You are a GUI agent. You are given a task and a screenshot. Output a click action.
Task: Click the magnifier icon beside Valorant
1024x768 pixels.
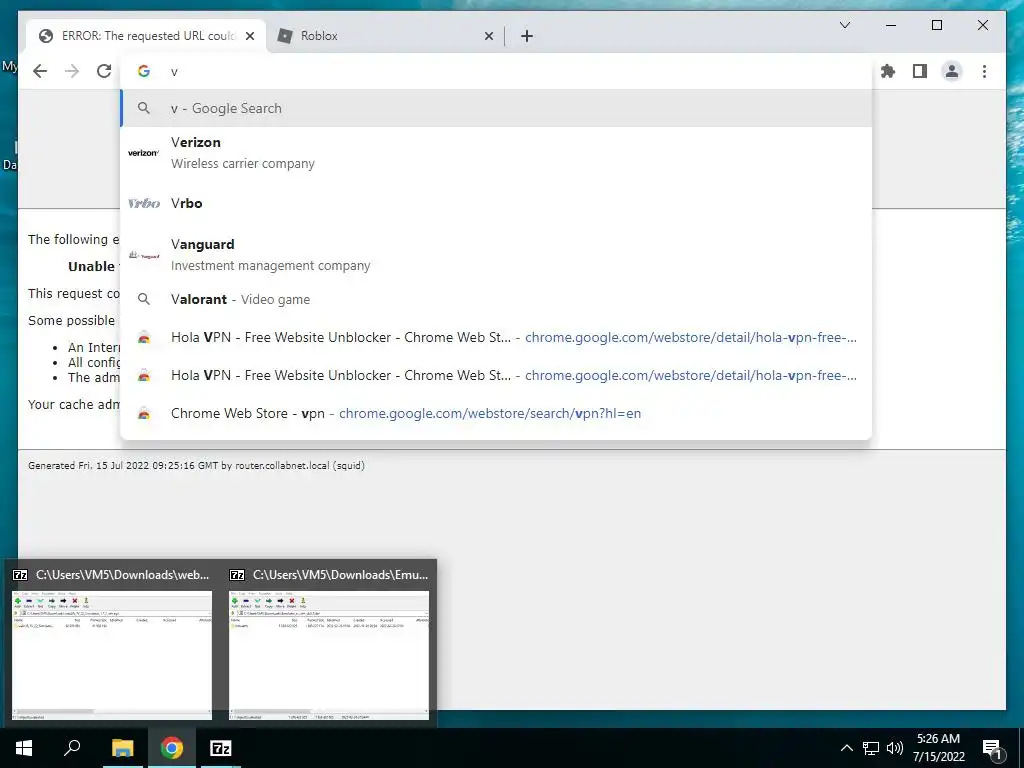point(144,299)
